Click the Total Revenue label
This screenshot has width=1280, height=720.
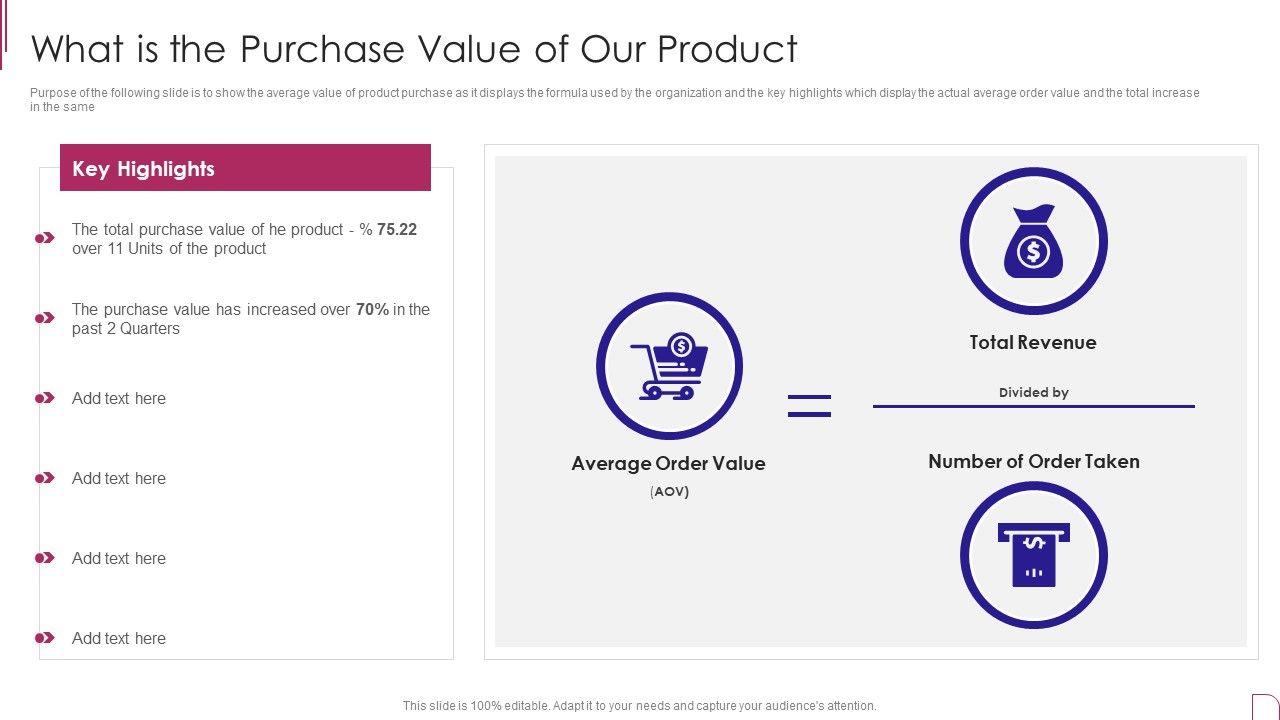click(x=1033, y=342)
